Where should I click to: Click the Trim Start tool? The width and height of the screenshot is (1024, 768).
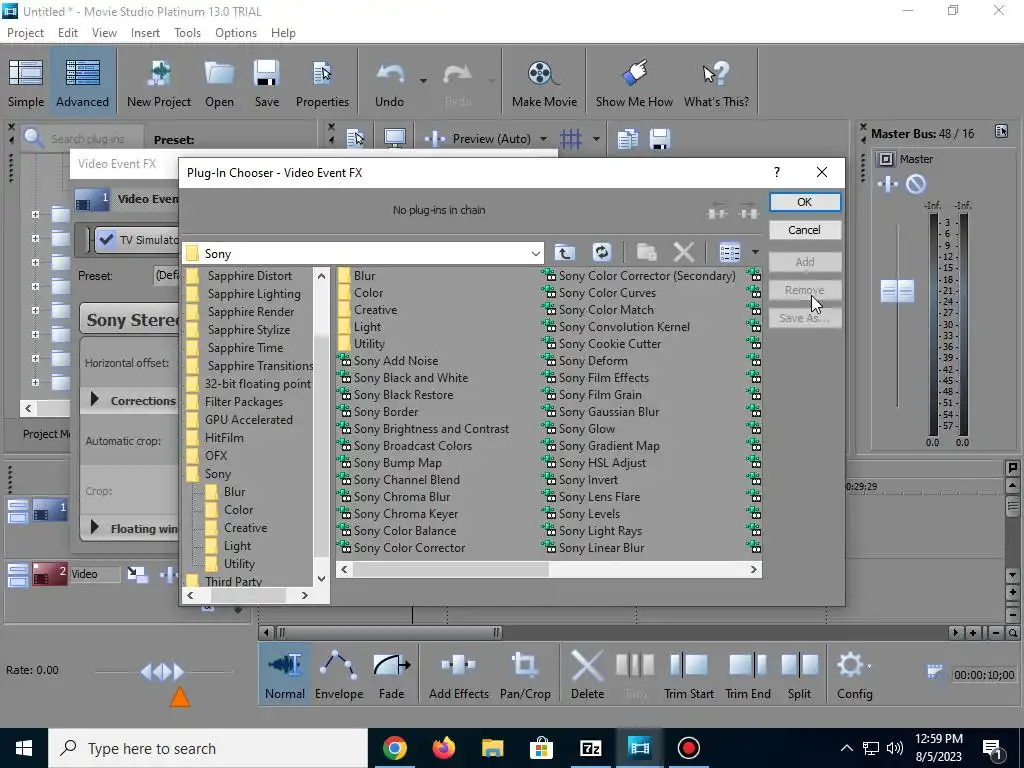coord(688,675)
